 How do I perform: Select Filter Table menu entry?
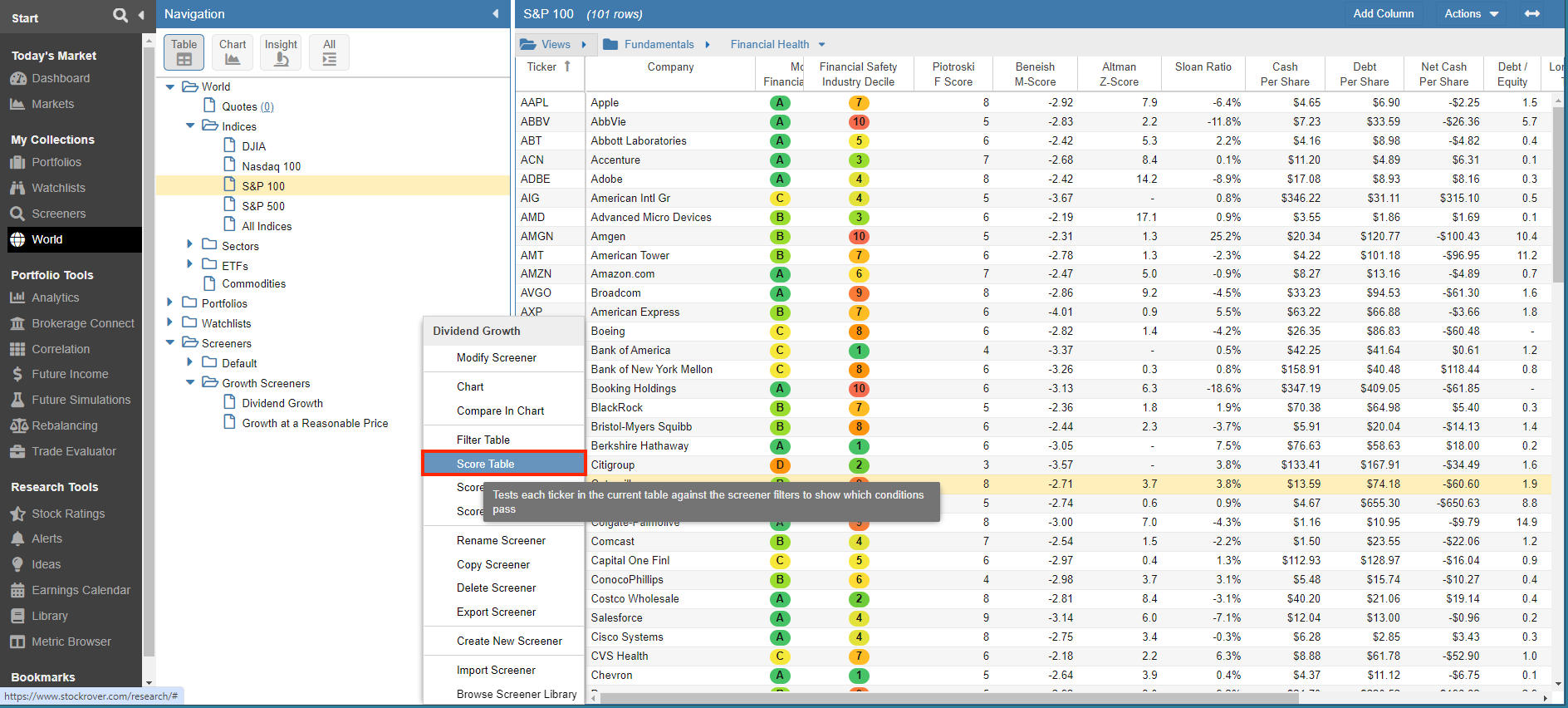[504, 440]
